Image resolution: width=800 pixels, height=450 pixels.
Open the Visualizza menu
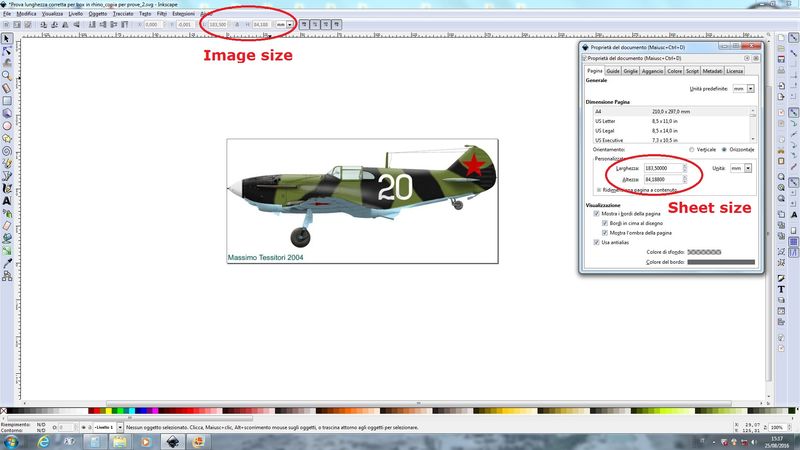coord(52,14)
